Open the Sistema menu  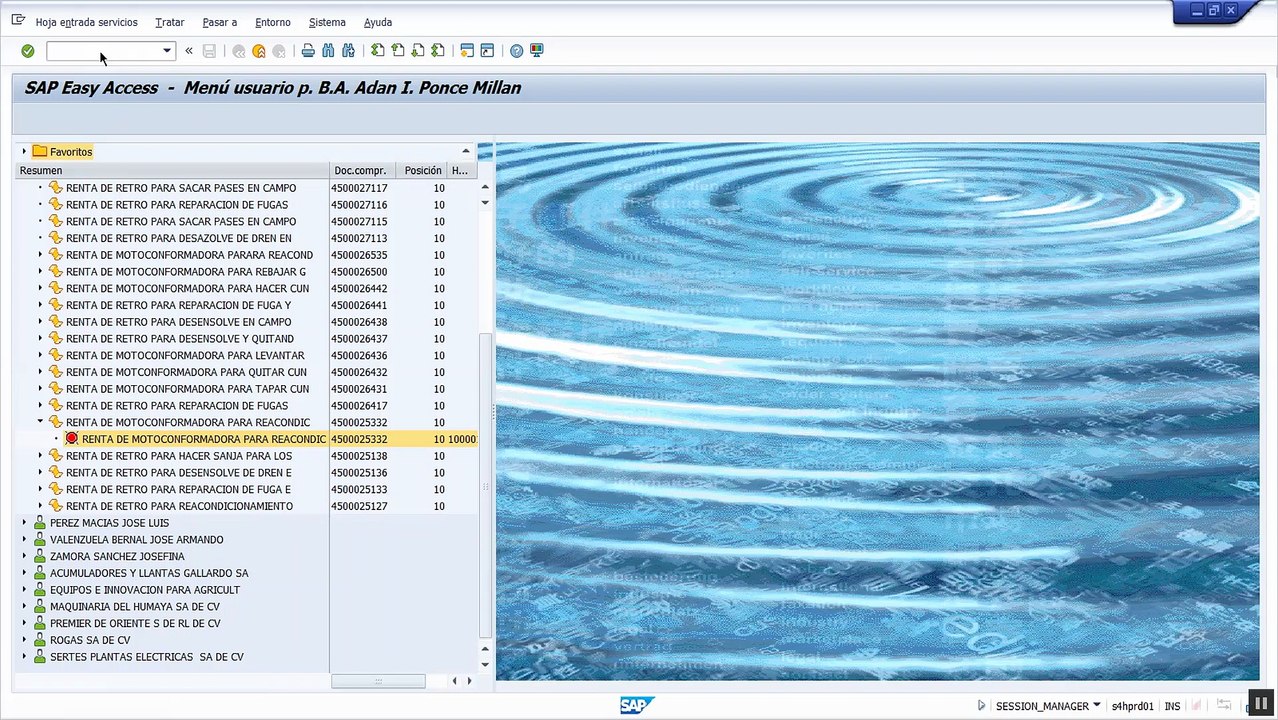(327, 22)
